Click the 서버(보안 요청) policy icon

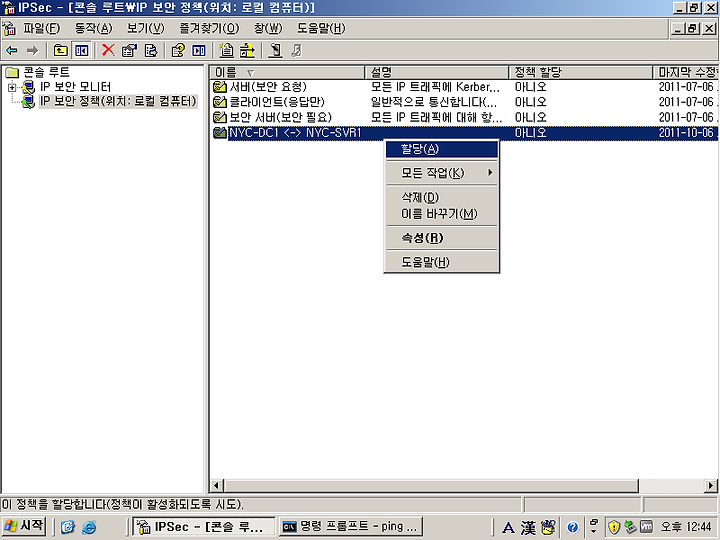(x=220, y=87)
